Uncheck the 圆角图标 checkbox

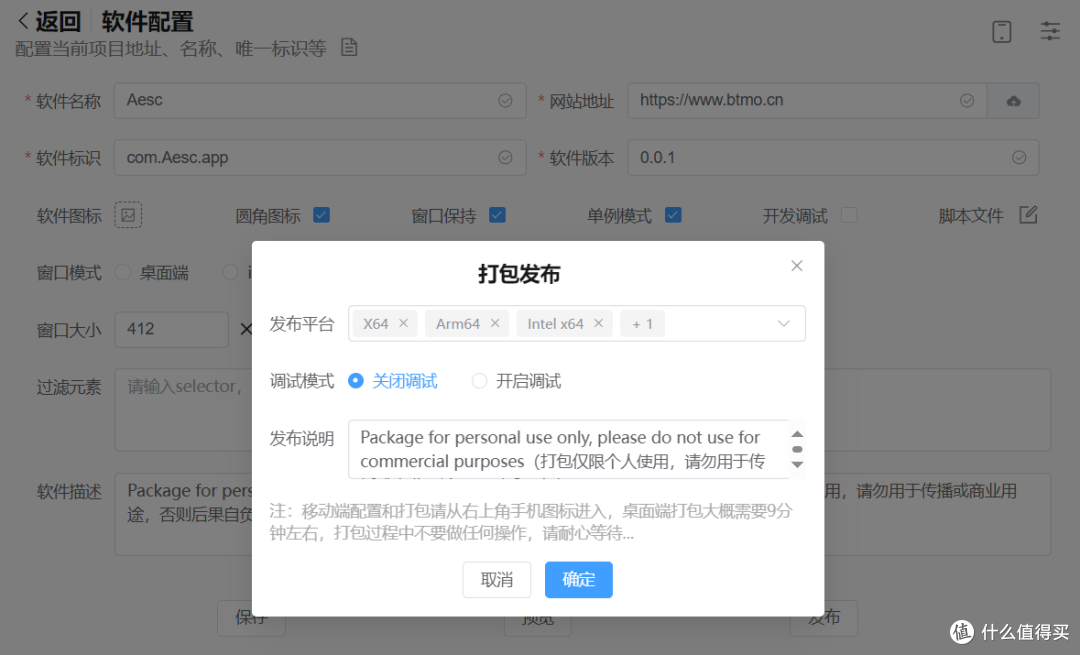(321, 215)
